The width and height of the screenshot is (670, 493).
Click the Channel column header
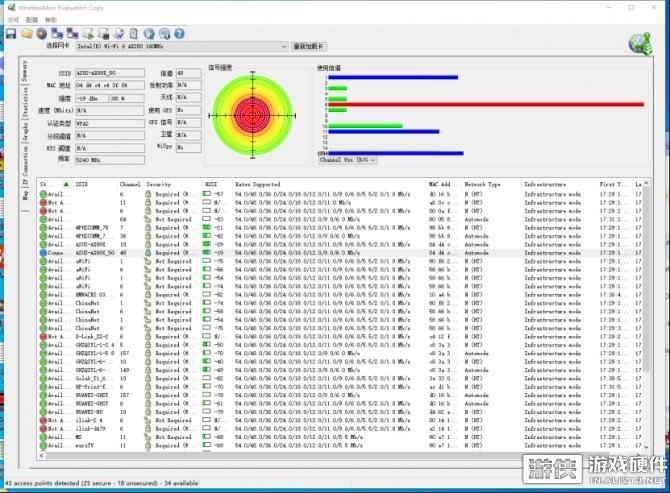(x=130, y=185)
